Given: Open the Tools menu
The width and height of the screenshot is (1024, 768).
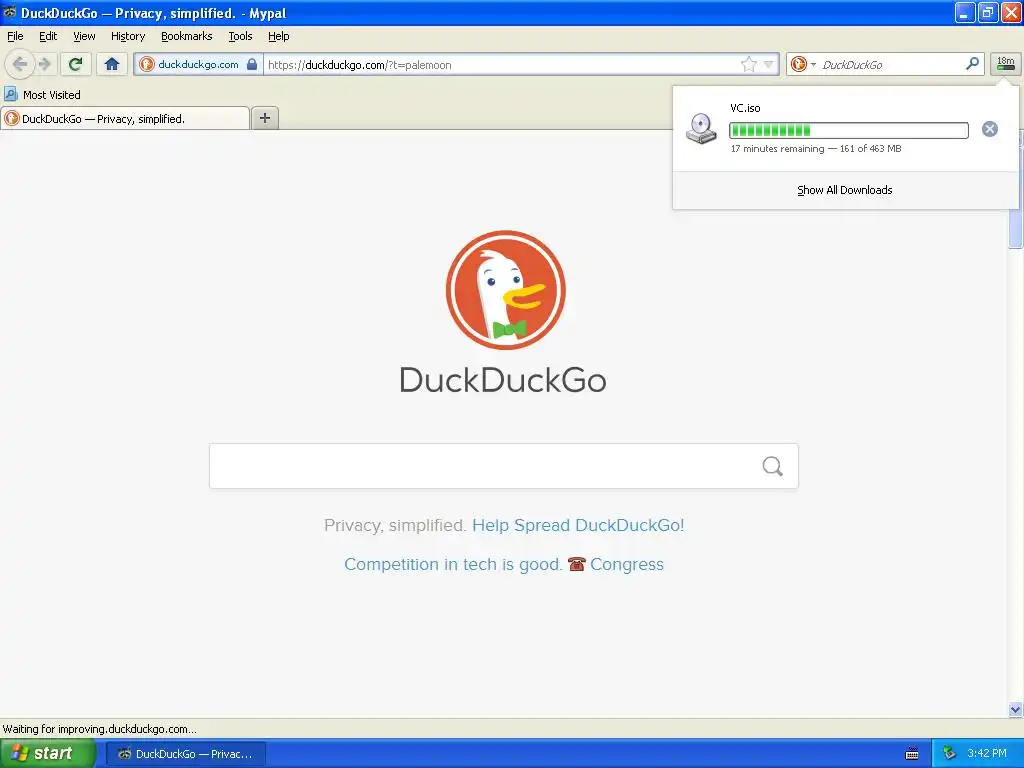Looking at the screenshot, I should (240, 36).
